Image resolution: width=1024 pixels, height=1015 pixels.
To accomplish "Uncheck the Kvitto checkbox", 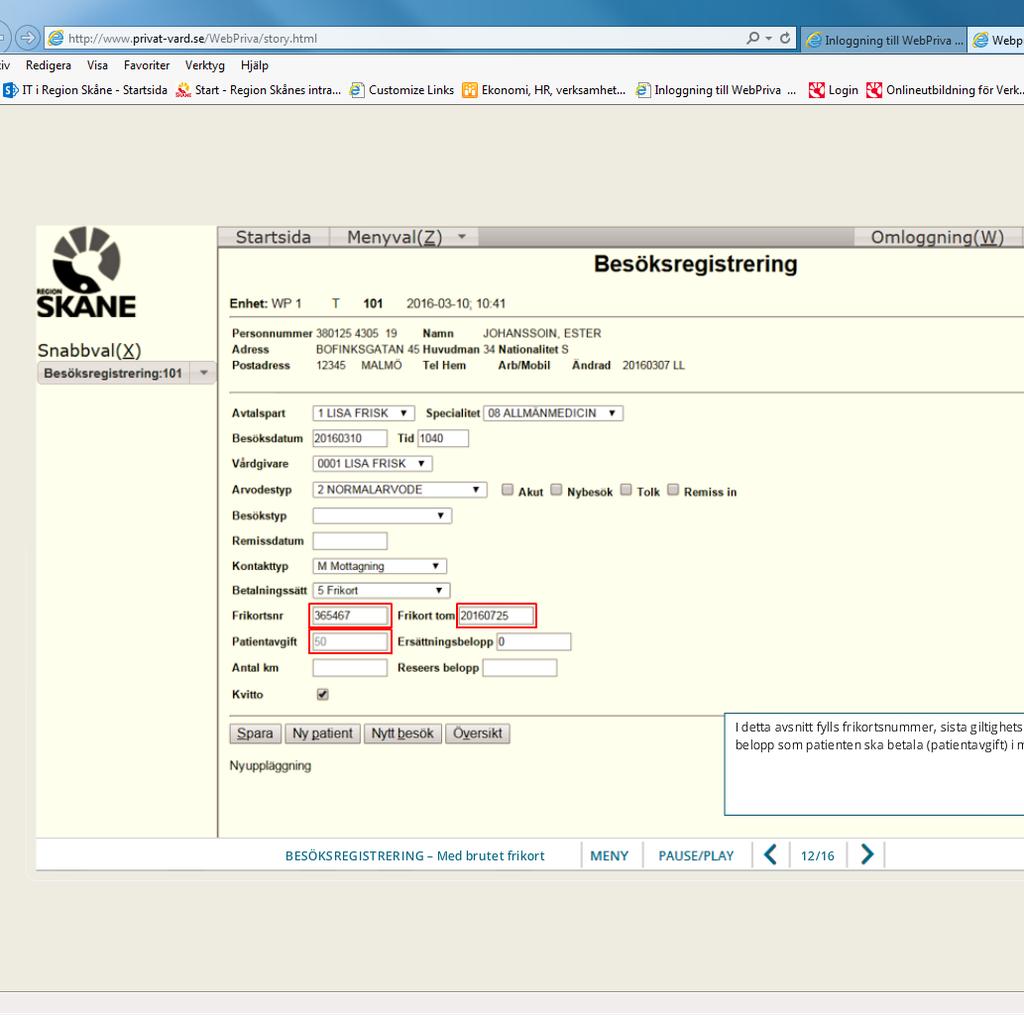I will point(323,694).
